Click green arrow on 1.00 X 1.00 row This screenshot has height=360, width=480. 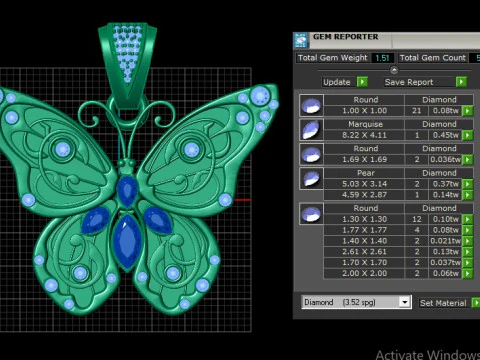pos(467,111)
